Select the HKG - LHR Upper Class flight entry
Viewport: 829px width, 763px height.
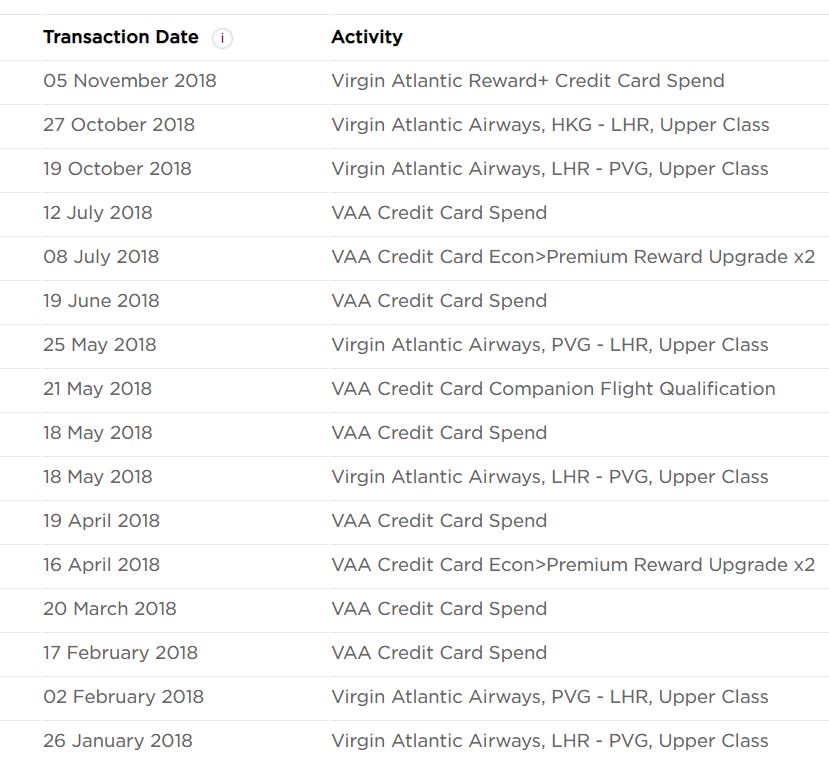coord(550,125)
